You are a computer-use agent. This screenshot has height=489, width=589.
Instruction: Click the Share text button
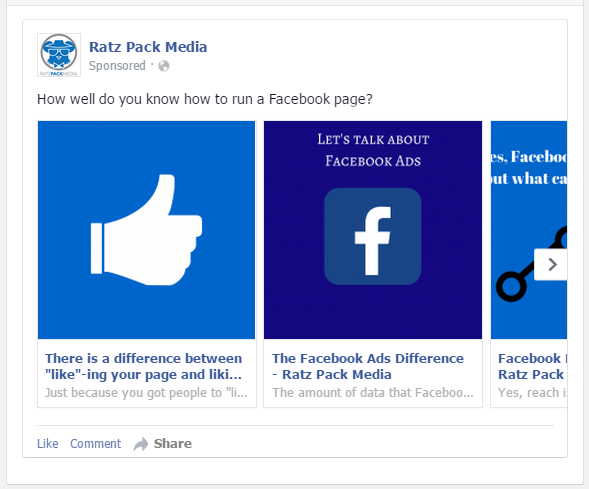pyautogui.click(x=173, y=444)
